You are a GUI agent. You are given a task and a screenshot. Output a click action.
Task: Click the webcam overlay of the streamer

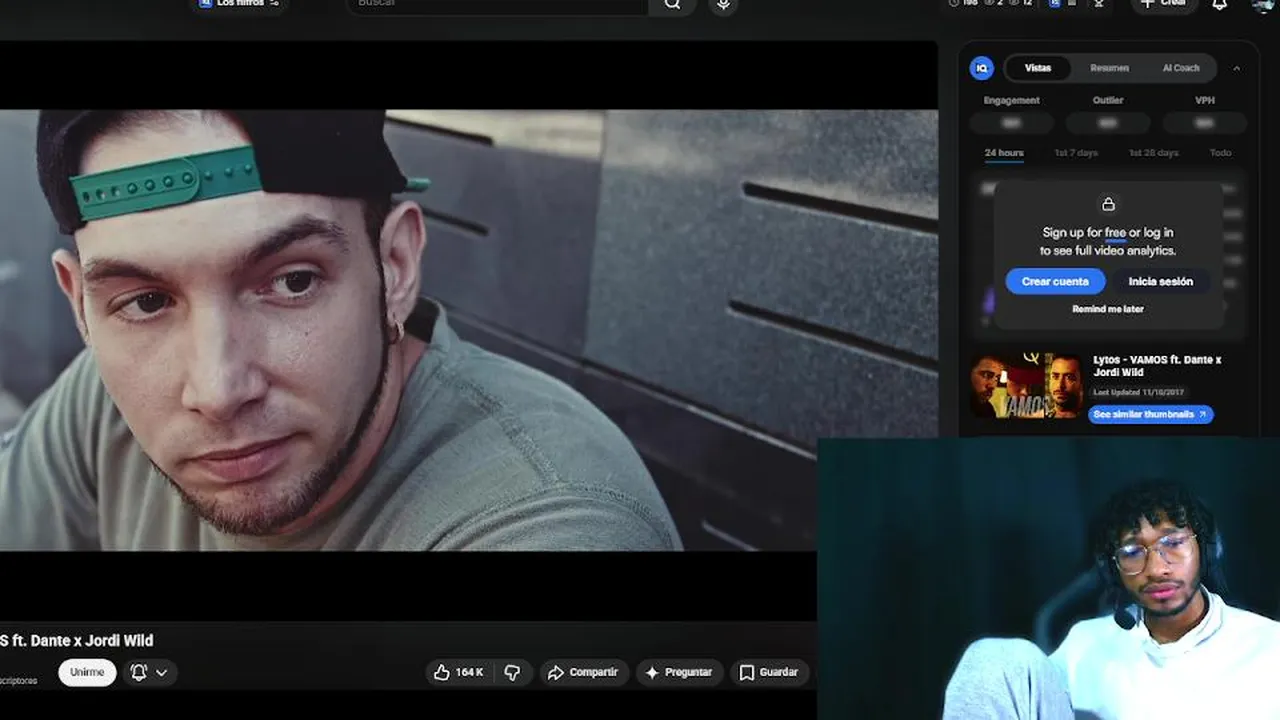pyautogui.click(x=1048, y=579)
